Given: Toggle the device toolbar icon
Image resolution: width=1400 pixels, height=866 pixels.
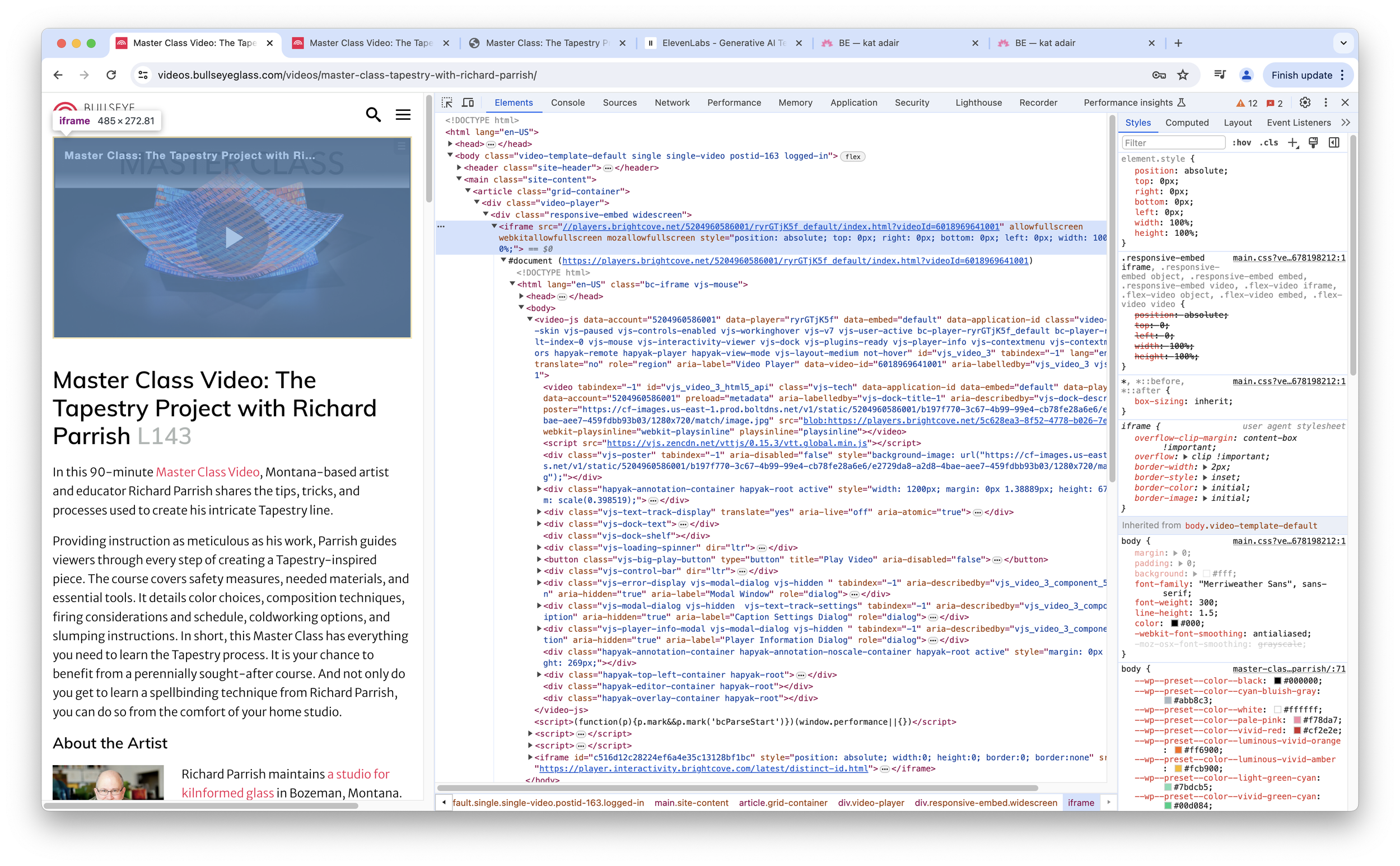Looking at the screenshot, I should point(468,103).
